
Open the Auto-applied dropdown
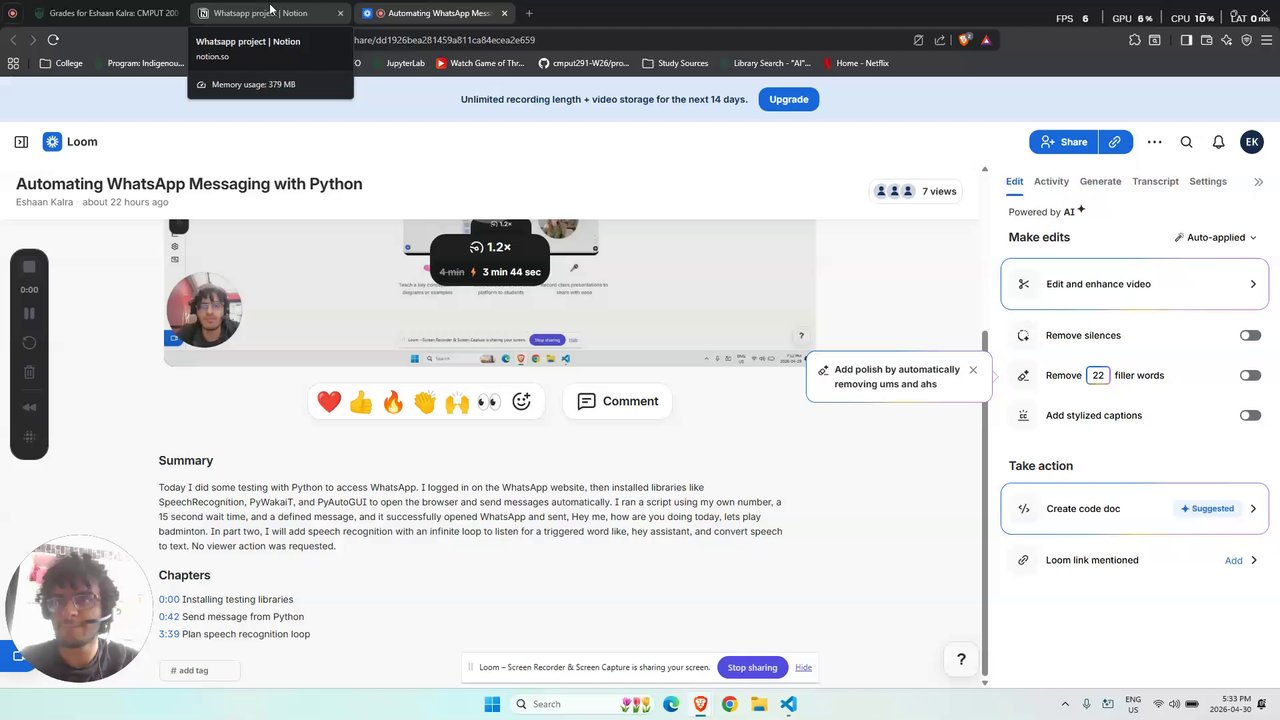(x=1215, y=238)
